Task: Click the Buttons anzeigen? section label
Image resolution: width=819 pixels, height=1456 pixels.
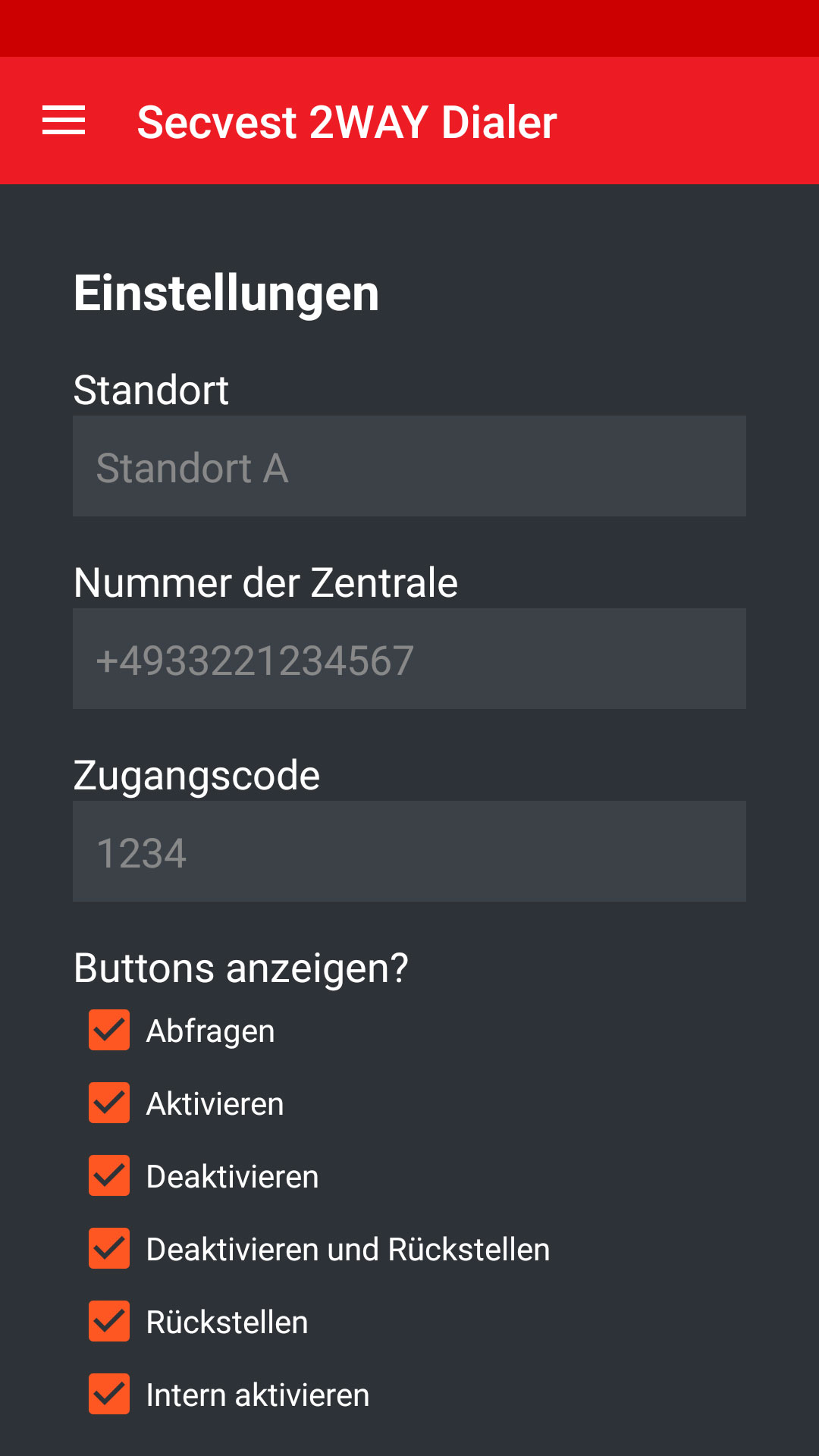Action: (x=240, y=968)
